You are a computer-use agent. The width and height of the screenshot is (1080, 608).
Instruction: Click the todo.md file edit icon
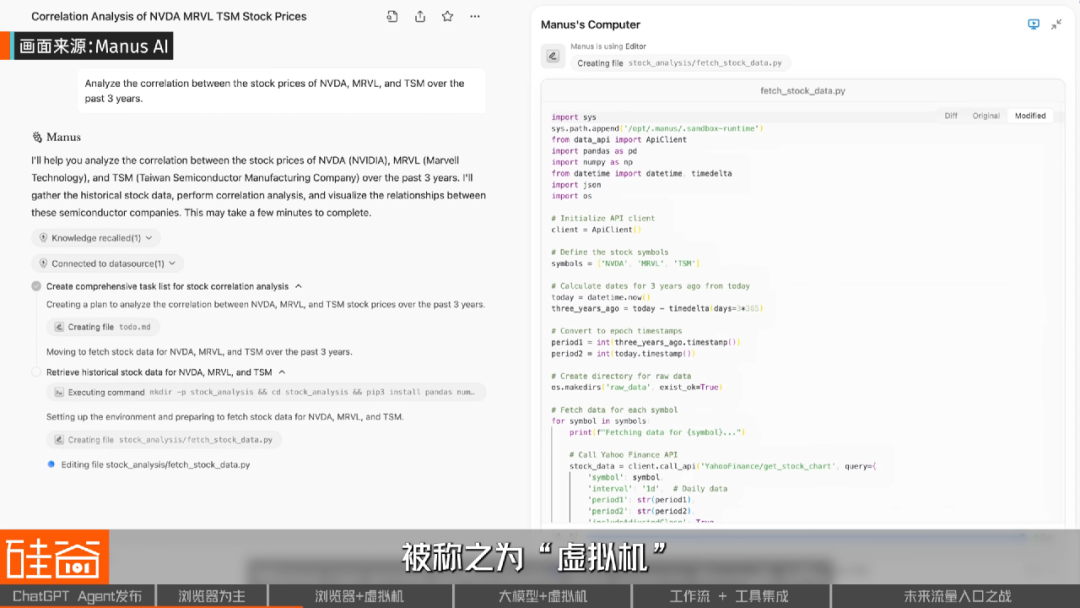pyautogui.click(x=59, y=327)
